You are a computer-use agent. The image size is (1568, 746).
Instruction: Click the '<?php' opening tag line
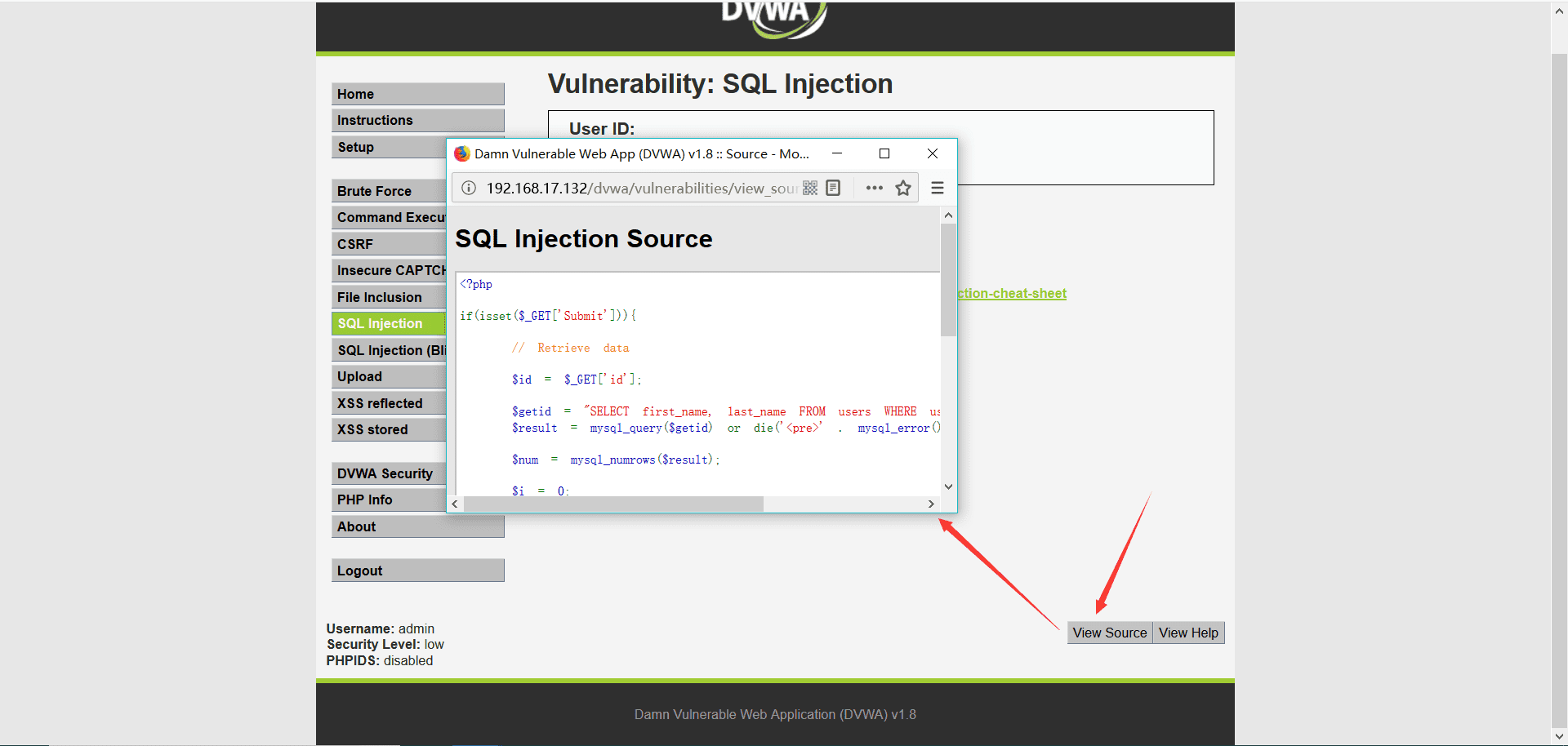pos(476,284)
